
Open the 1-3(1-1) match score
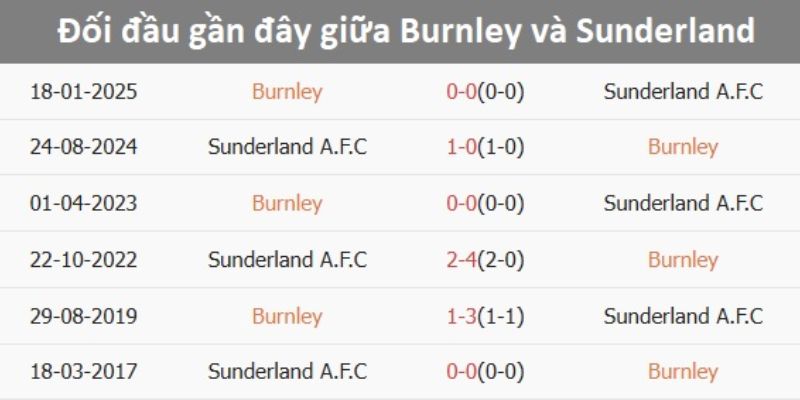485,317
